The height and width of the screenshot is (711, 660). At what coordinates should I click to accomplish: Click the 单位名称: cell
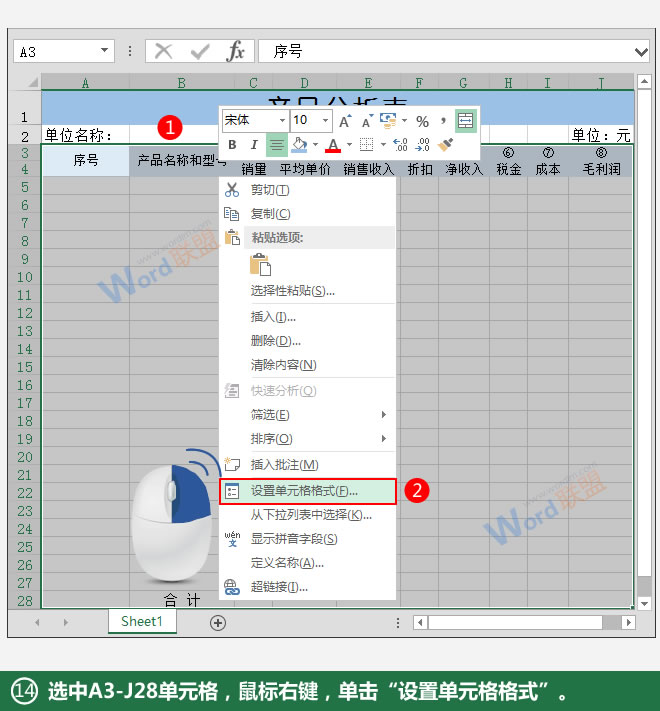[85, 135]
